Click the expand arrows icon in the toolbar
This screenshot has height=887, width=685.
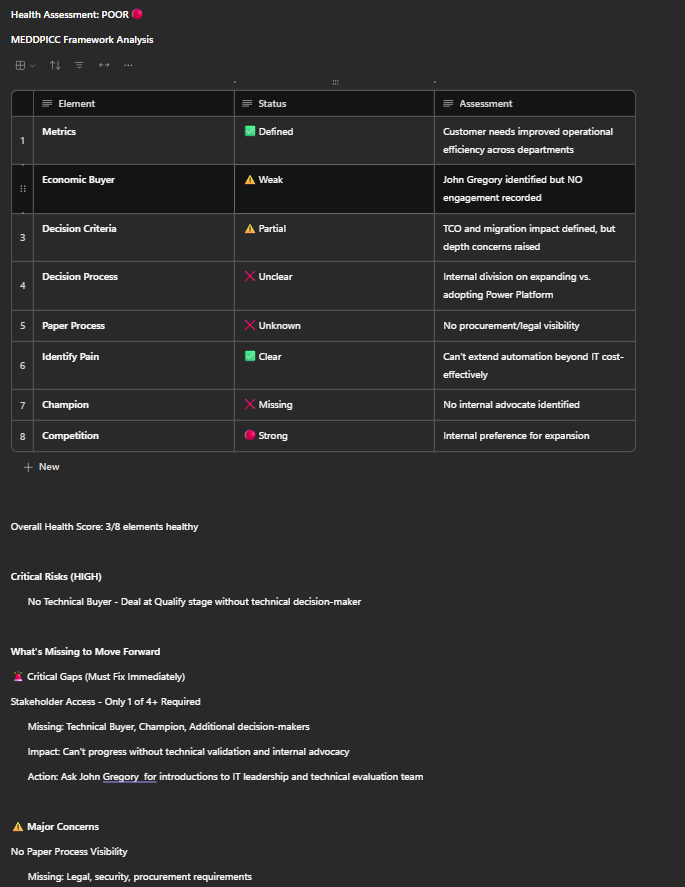(103, 64)
